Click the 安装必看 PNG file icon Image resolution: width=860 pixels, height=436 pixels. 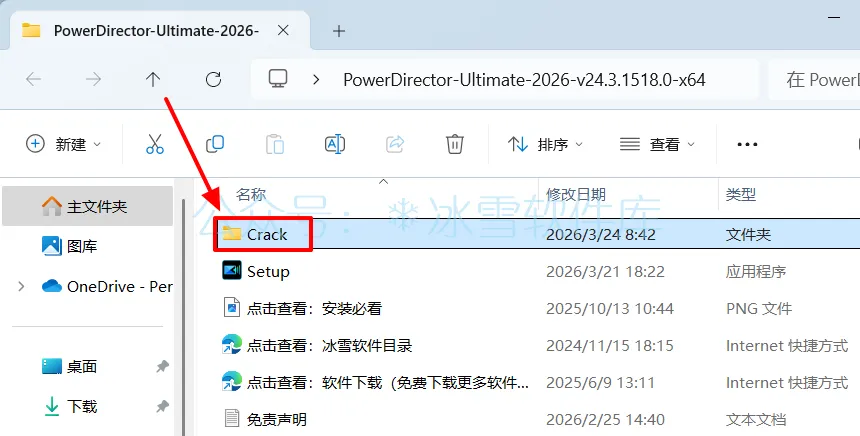(x=232, y=308)
